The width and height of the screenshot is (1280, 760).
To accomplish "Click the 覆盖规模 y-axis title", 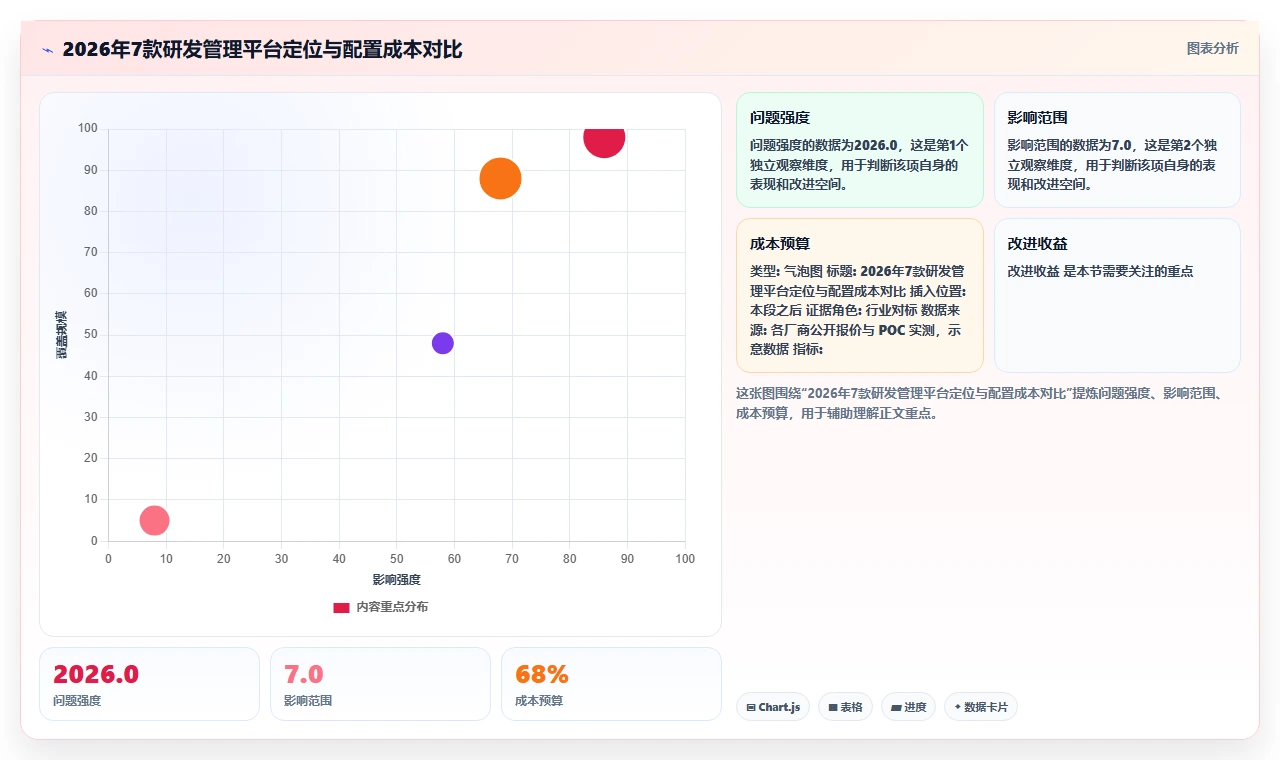I will (62, 334).
